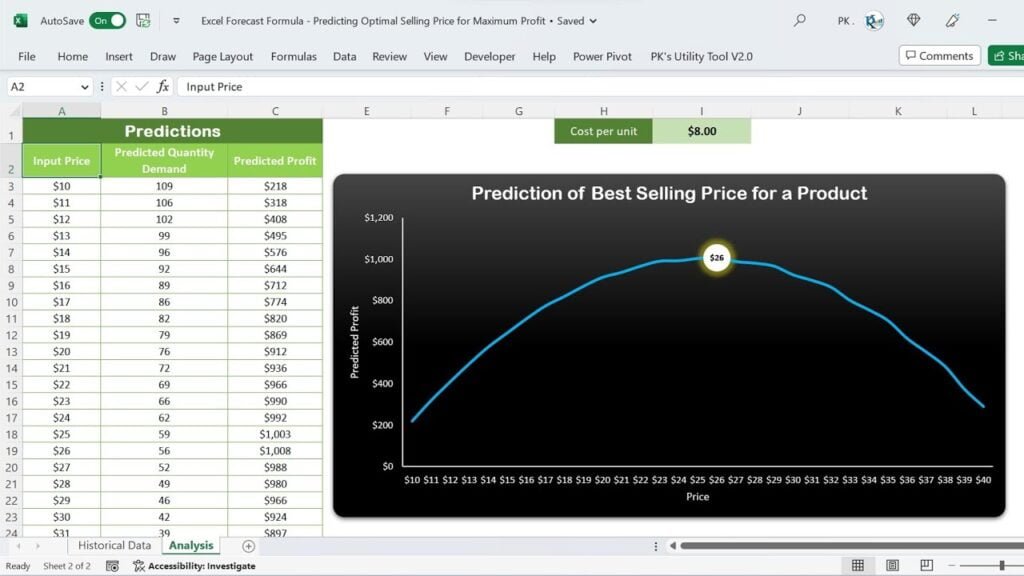1024x576 pixels.
Task: Open the Formulas ribbon tab
Action: pos(293,57)
